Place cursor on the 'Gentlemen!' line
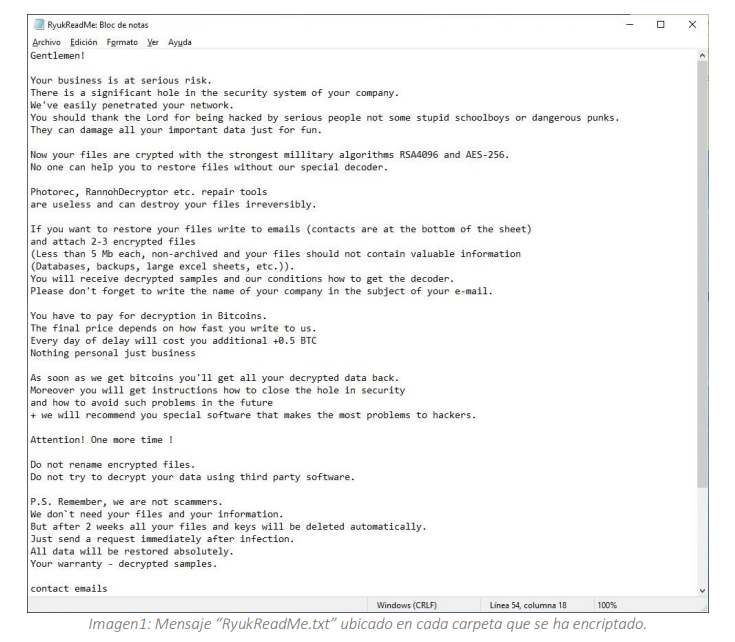Image resolution: width=735 pixels, height=642 pixels. pyautogui.click(x=58, y=55)
